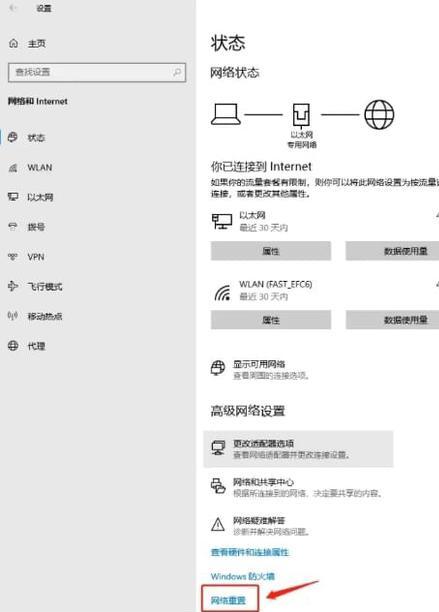Click 属性 button under WLAN (FAST_EFC6)
Screen dimensions: 439x612
(271, 320)
